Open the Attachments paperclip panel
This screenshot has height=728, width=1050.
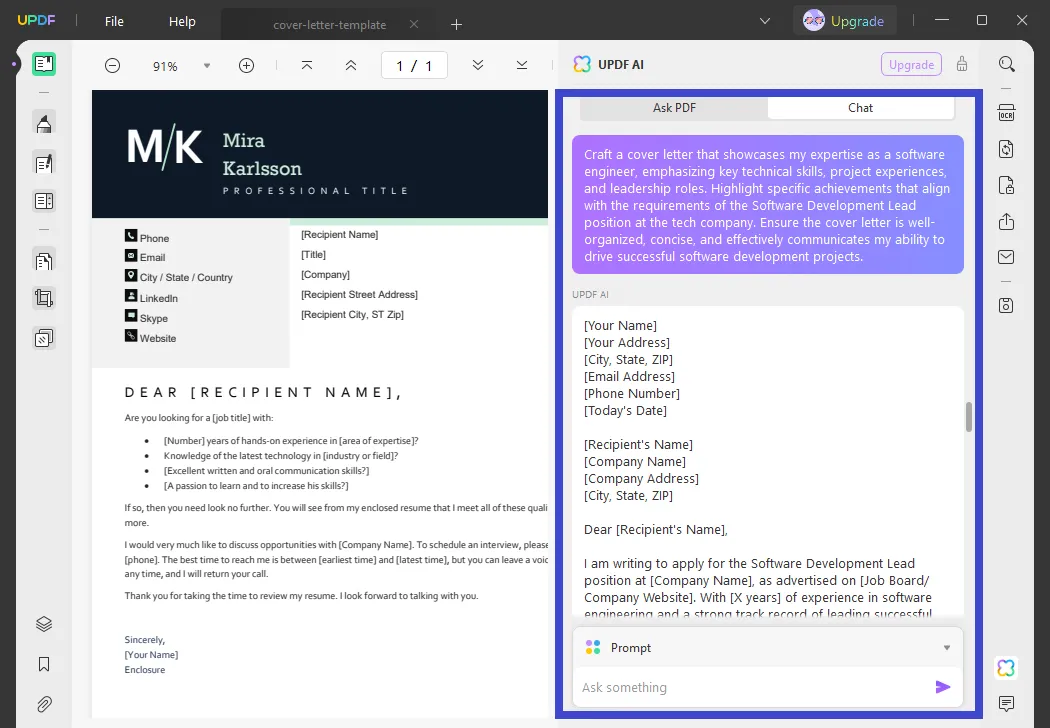44,703
